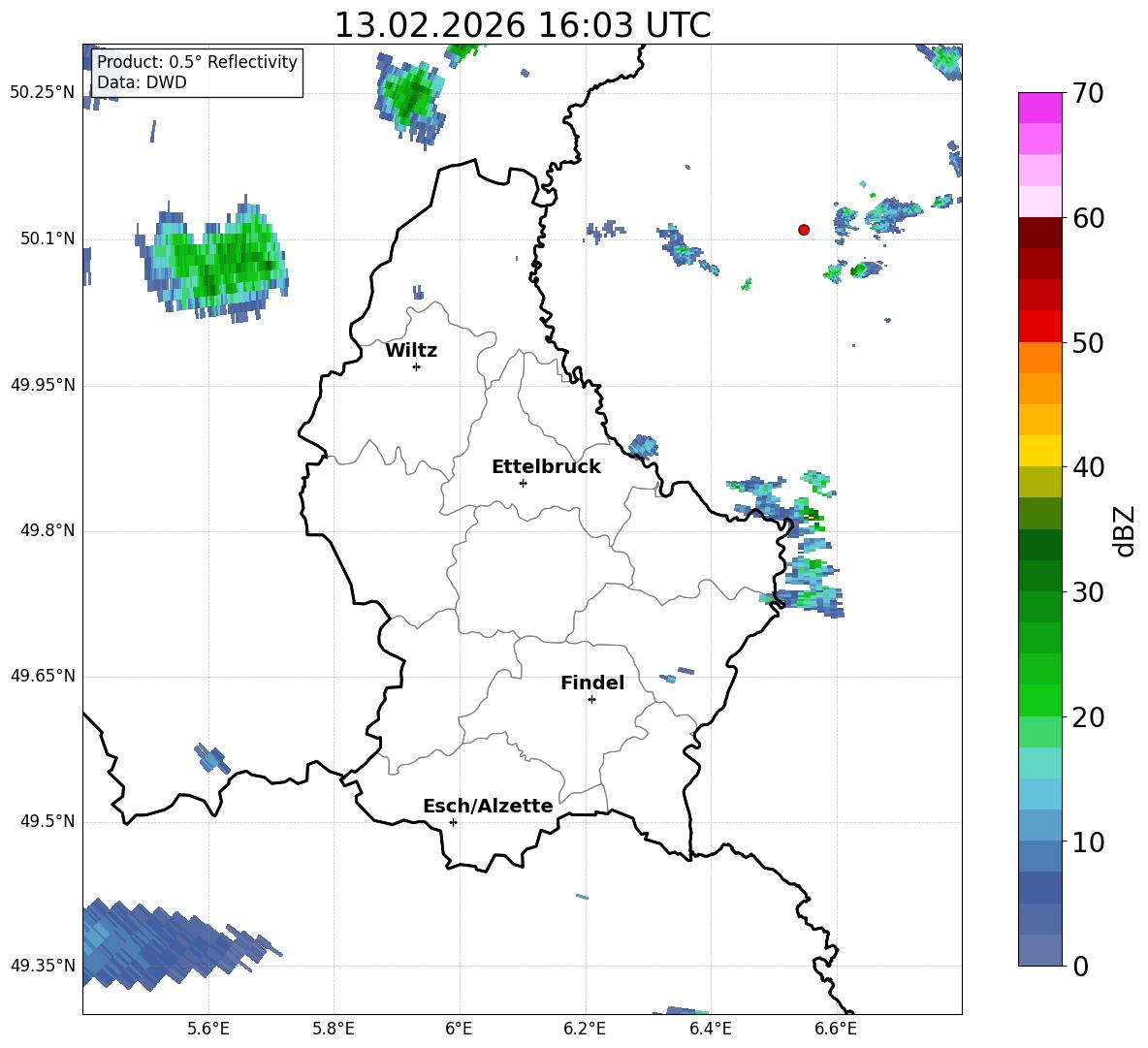The image size is (1148, 1048).
Task: Click the 6.6°E longitude label
Action: (x=836, y=1030)
